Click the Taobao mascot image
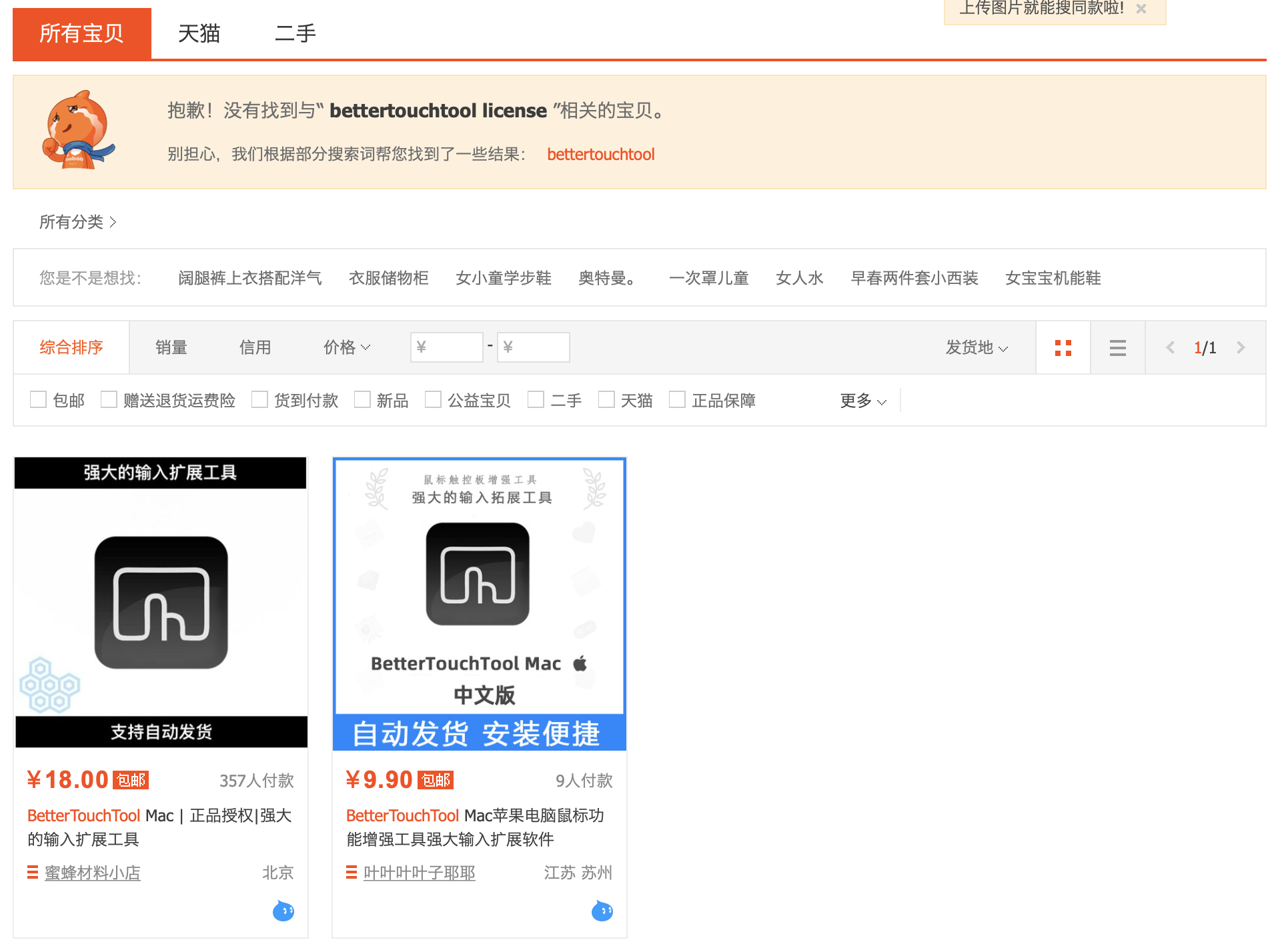This screenshot has width=1270, height=952. pyautogui.click(x=77, y=130)
